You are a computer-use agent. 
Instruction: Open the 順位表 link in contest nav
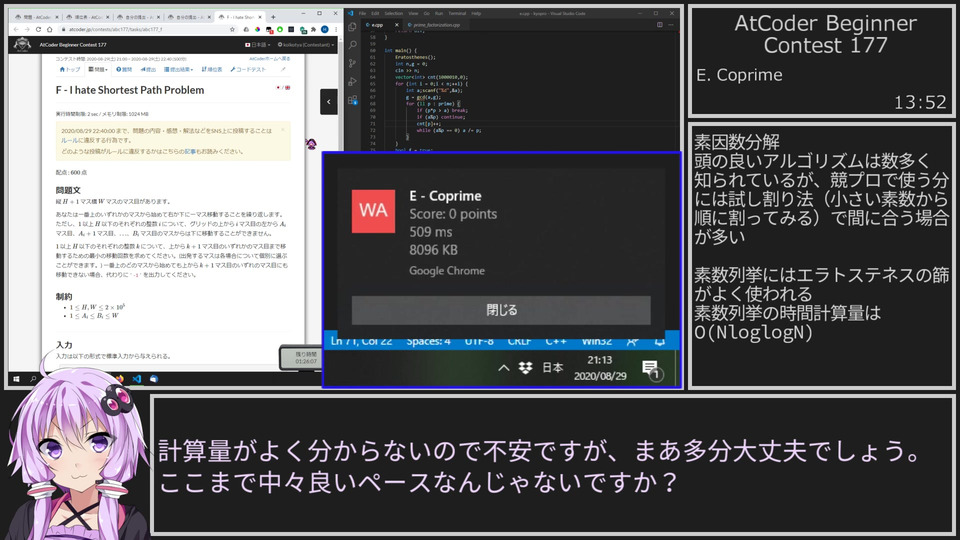[x=212, y=70]
